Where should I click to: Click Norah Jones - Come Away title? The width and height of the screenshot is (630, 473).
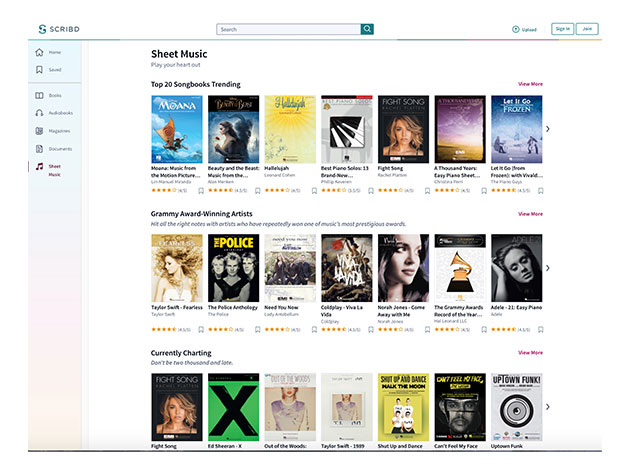[x=401, y=311]
